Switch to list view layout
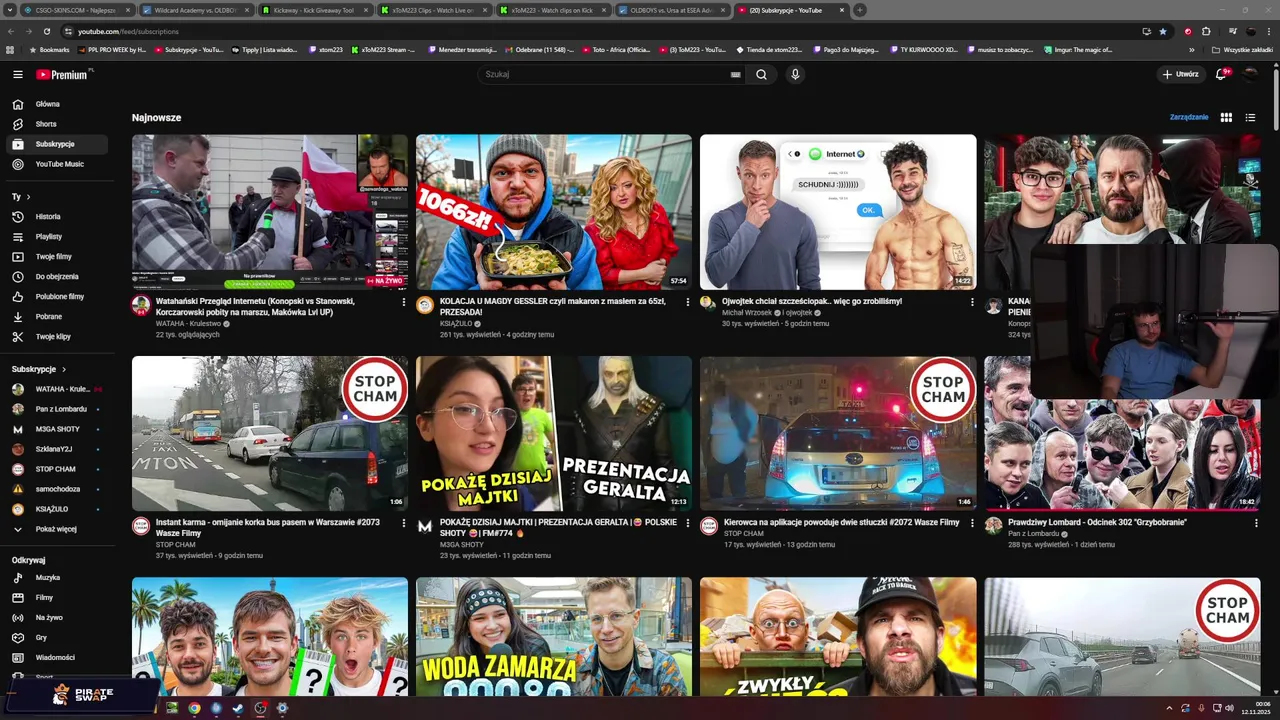 (x=1250, y=117)
